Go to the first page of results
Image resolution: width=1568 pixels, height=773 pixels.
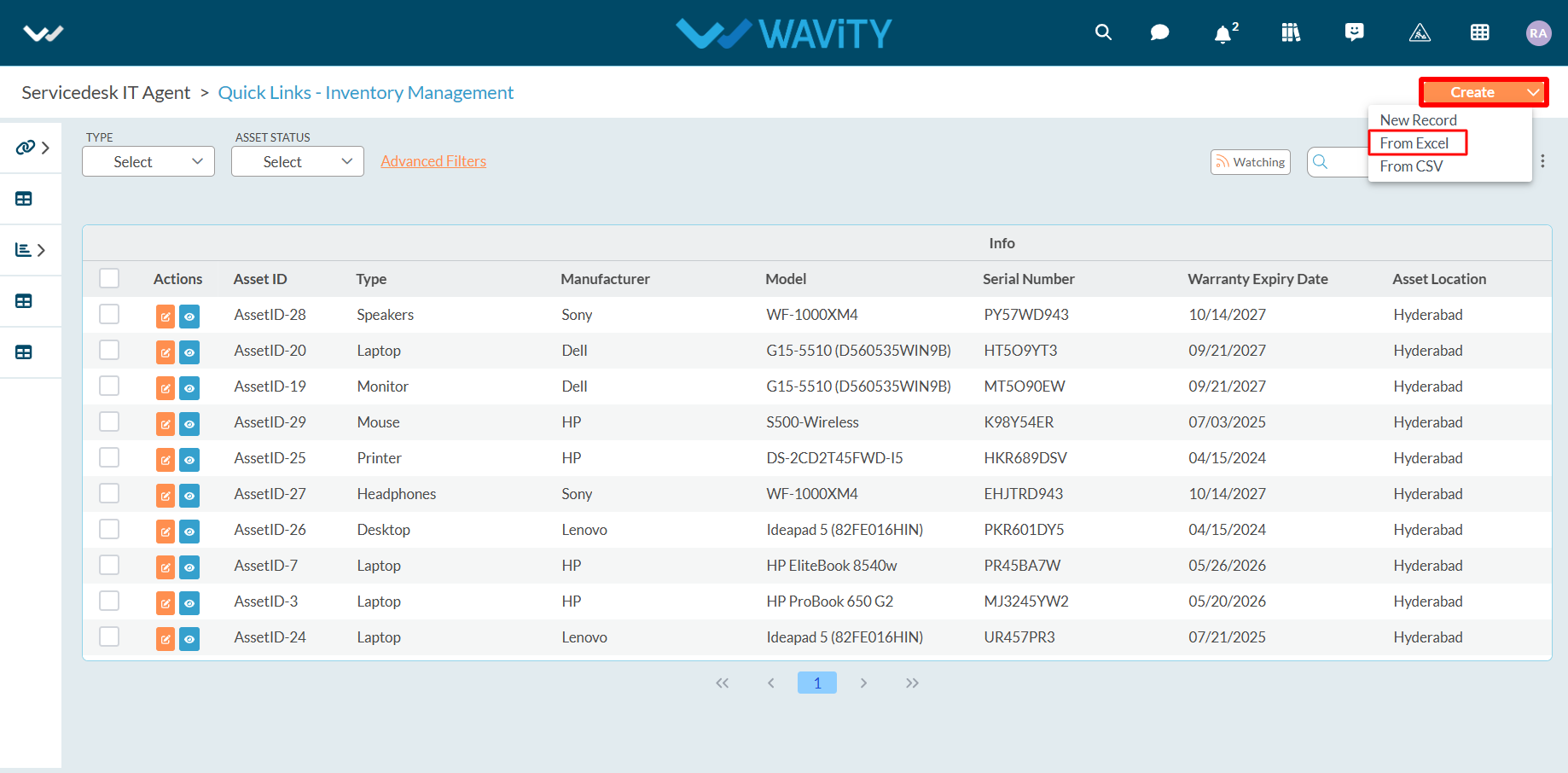pyautogui.click(x=723, y=683)
